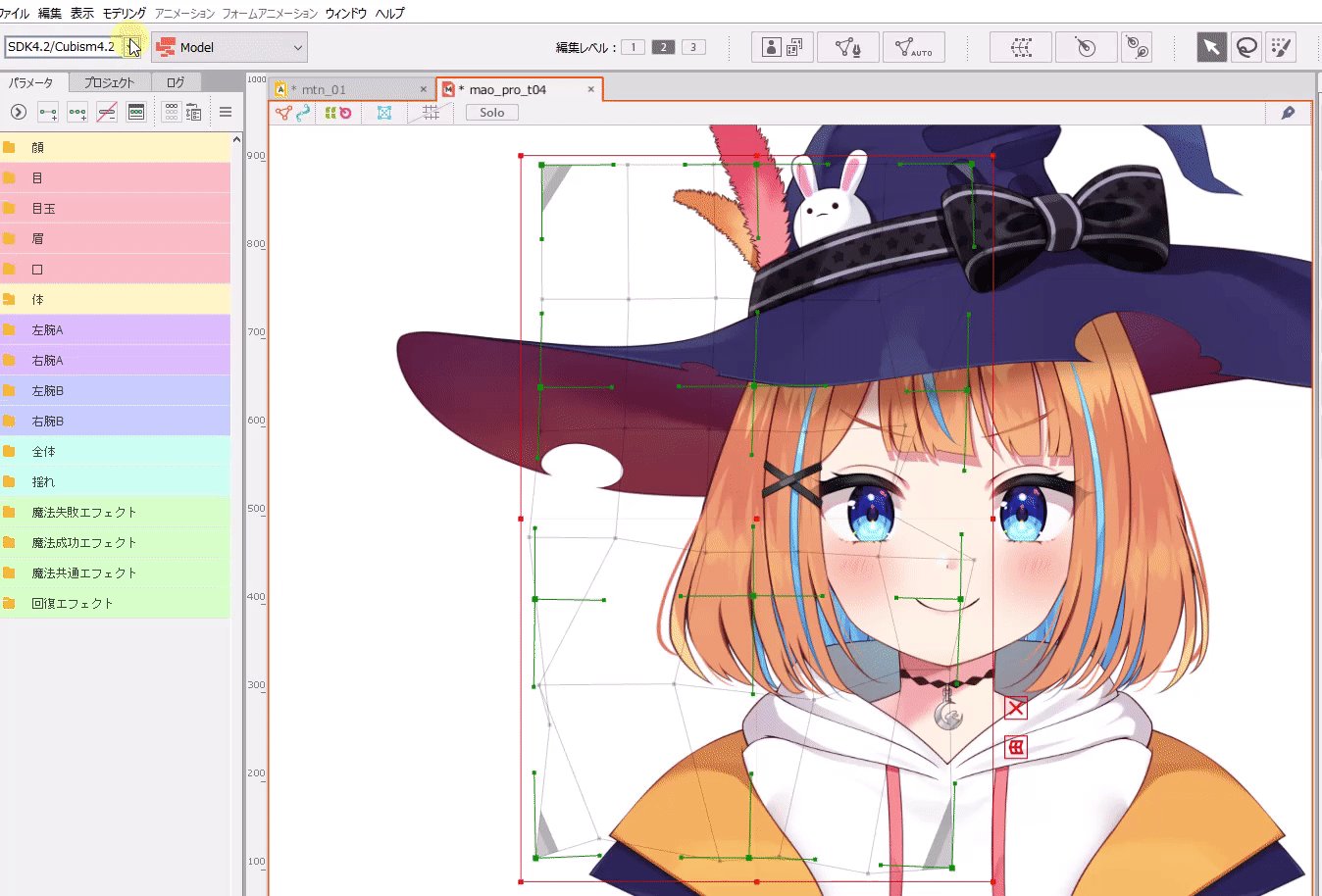Viewport: 1322px width, 896px height.
Task: Click the automatic mesh generation icon
Action: [914, 46]
